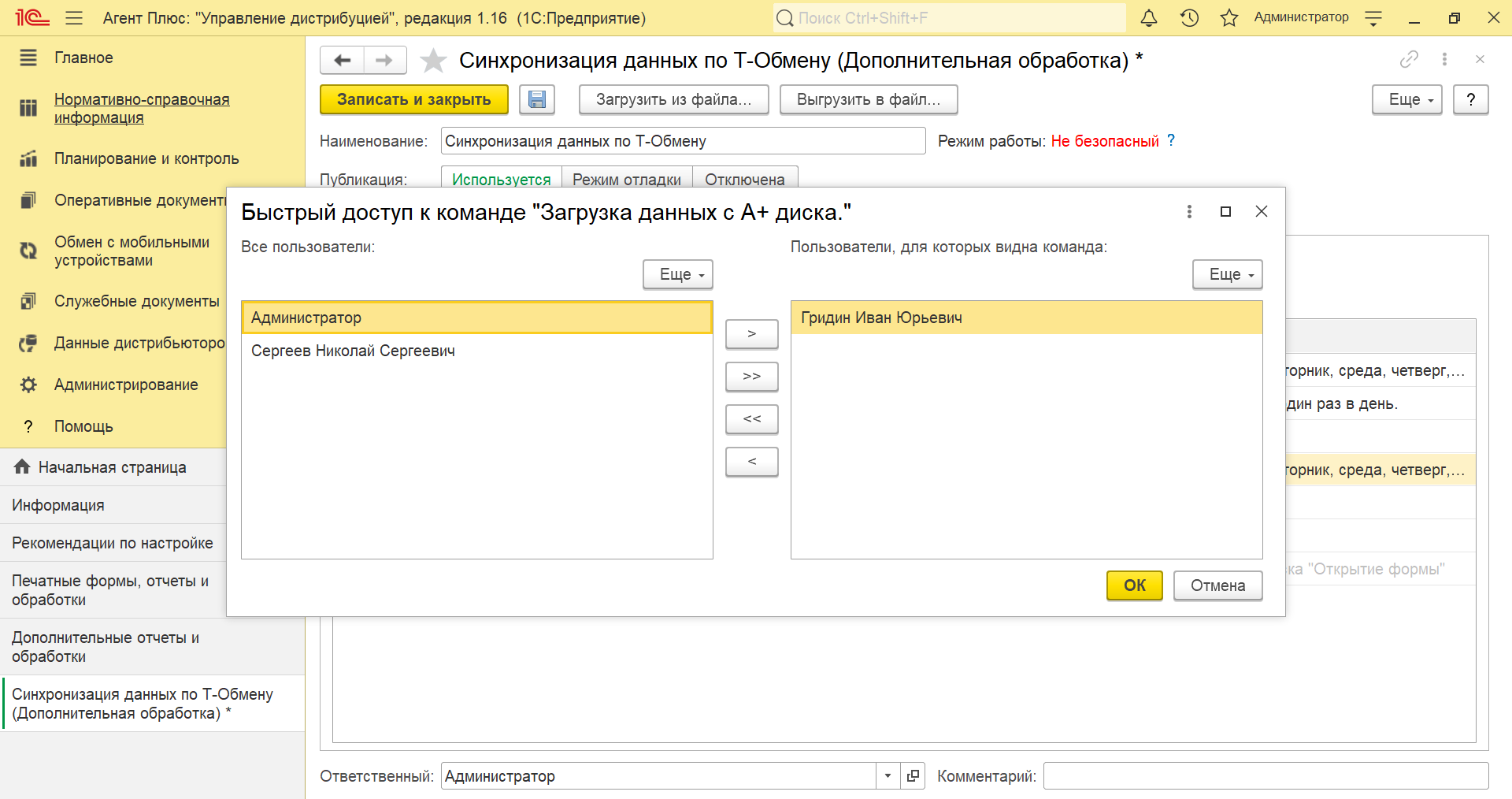1512x799 pixels.
Task: Click Не безопасный work mode link
Action: coord(1105,141)
